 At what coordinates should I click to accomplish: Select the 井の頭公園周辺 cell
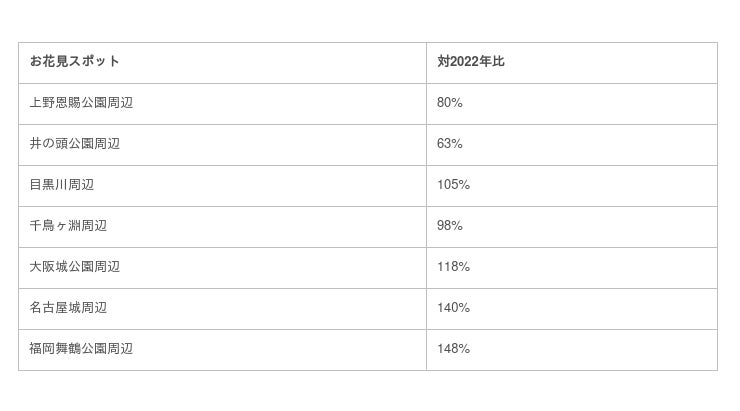(75, 144)
